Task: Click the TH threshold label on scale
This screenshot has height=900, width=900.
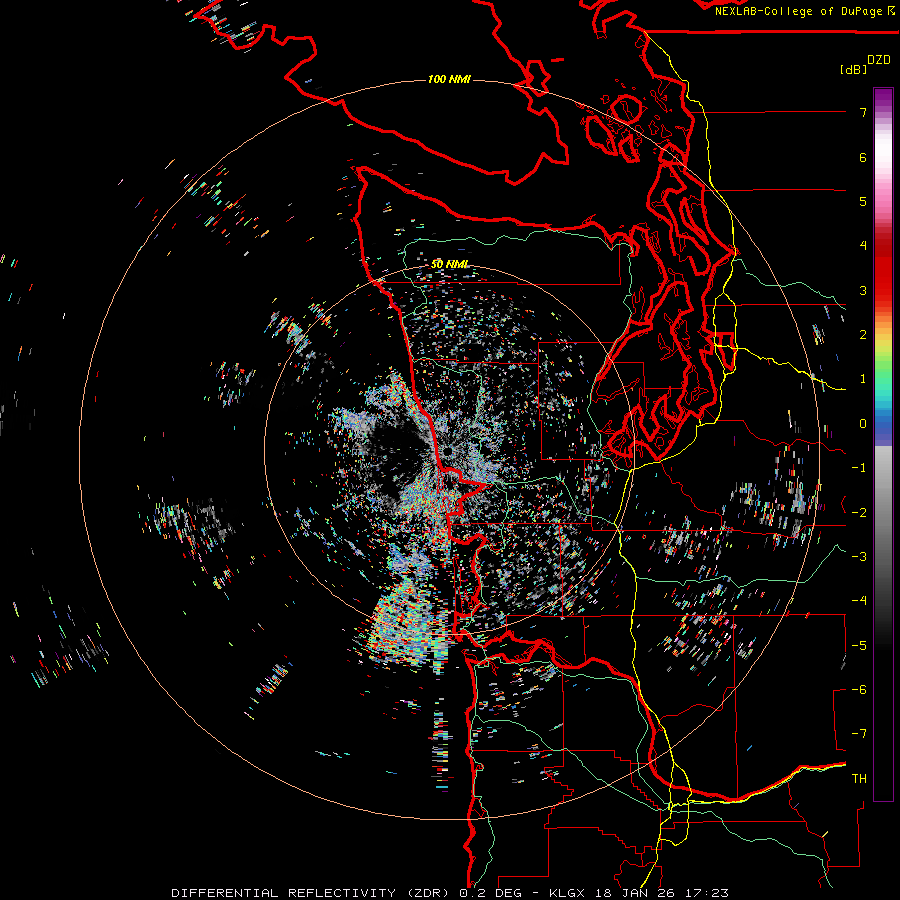Action: coord(859,779)
